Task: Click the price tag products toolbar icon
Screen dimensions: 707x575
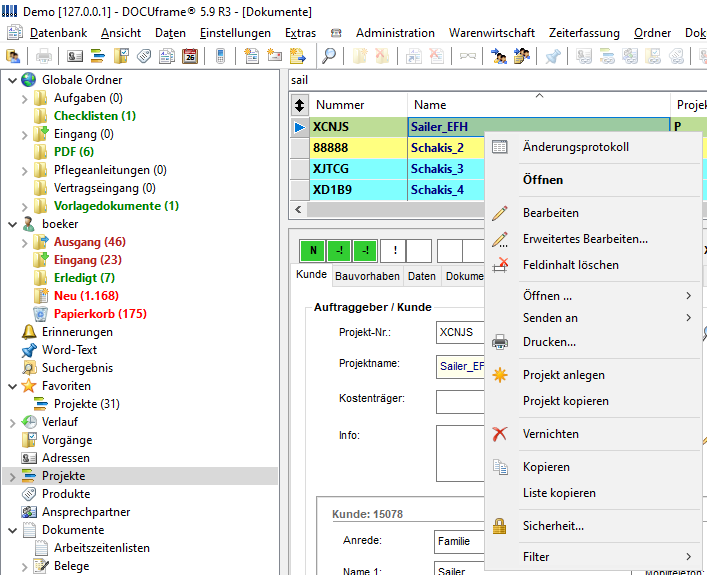Action: 144,56
